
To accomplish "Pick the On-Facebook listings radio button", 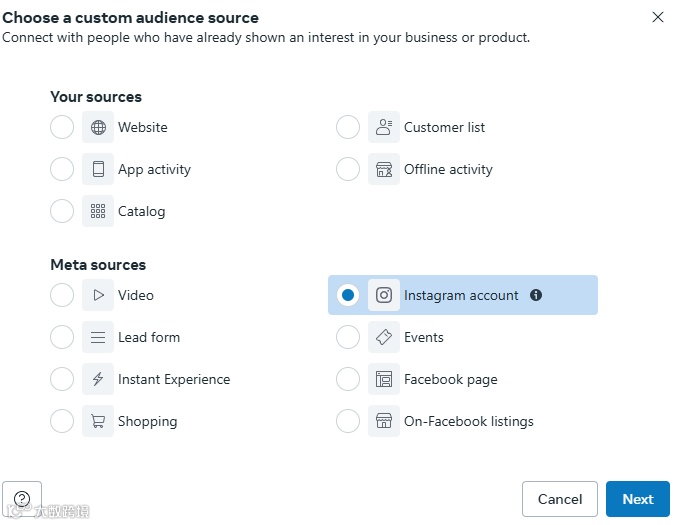I will 348,422.
